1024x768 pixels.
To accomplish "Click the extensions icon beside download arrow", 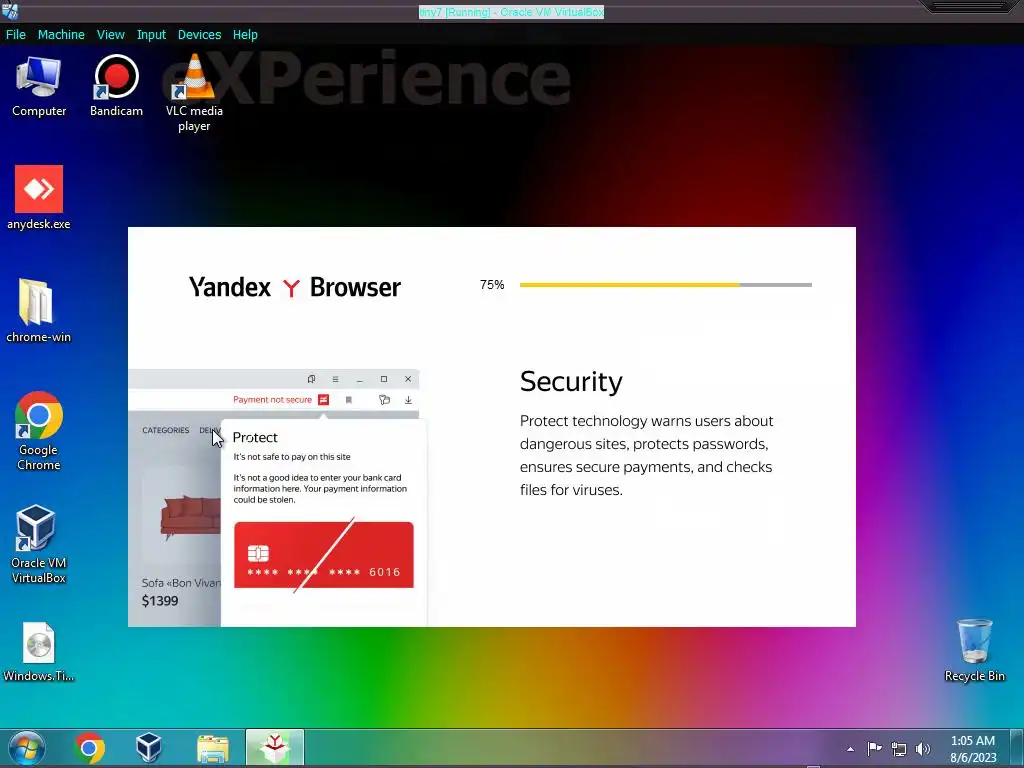I will click(385, 400).
